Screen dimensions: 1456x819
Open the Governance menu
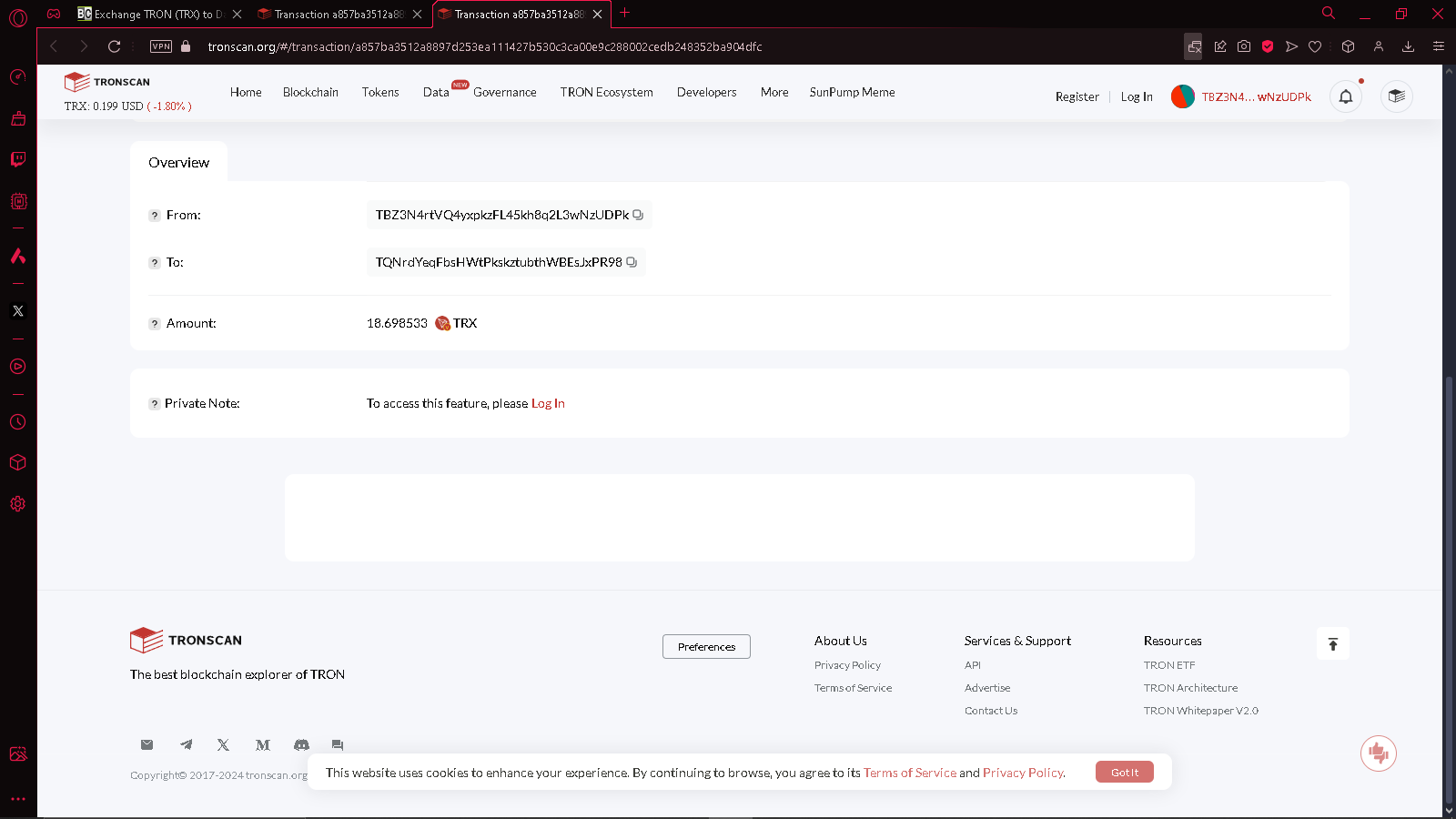click(x=505, y=92)
